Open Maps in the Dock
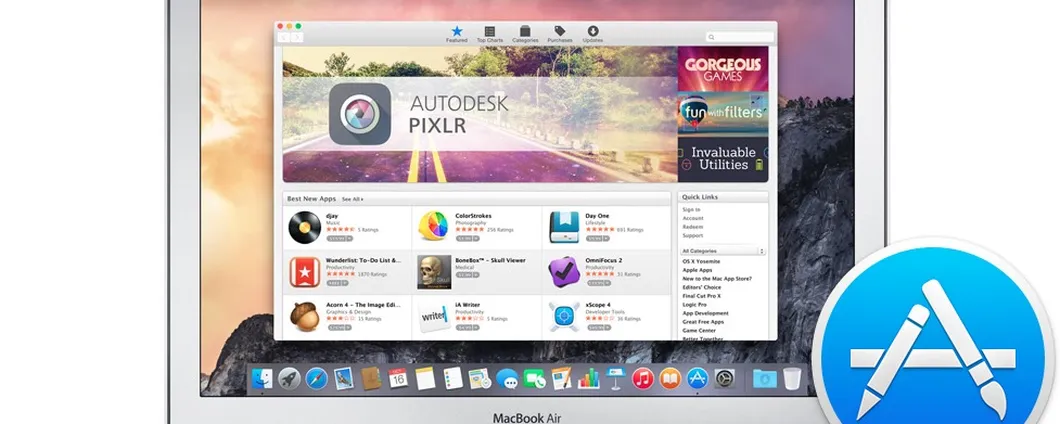This screenshot has width=1060, height=424. [x=479, y=378]
